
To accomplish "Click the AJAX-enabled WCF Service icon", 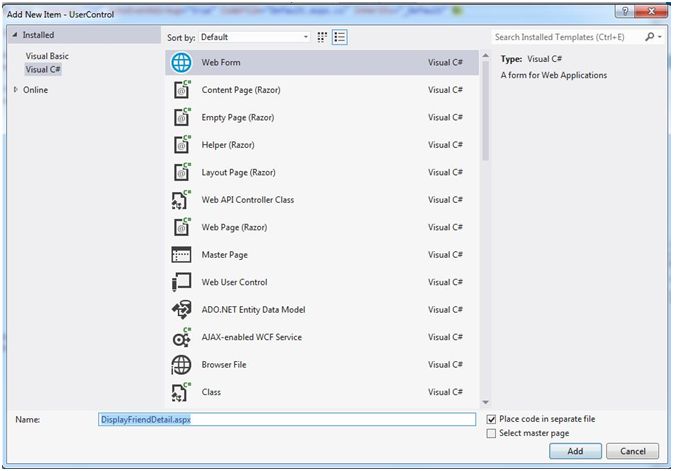I will [x=181, y=337].
